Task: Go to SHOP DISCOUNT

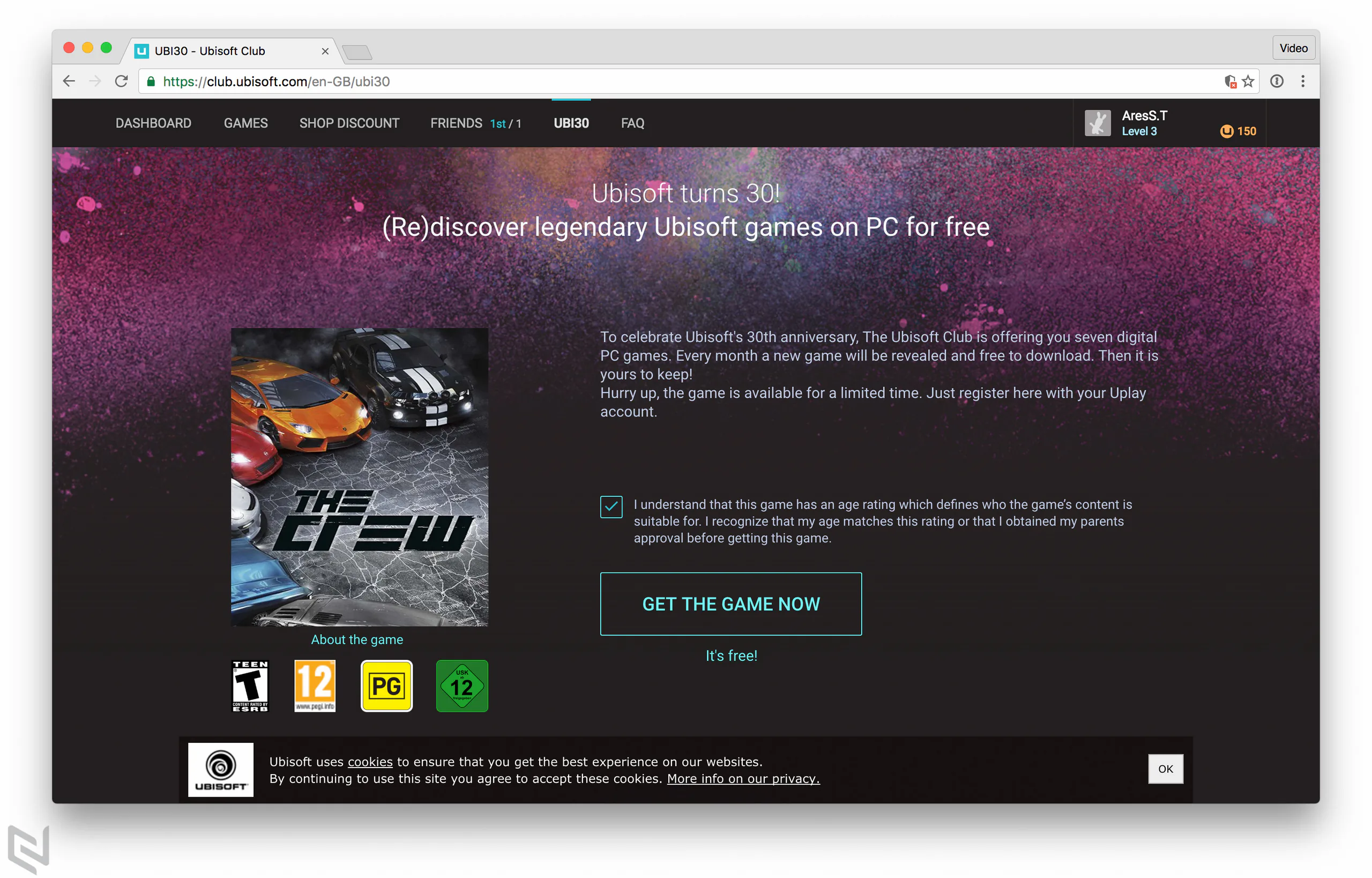Action: tap(349, 123)
